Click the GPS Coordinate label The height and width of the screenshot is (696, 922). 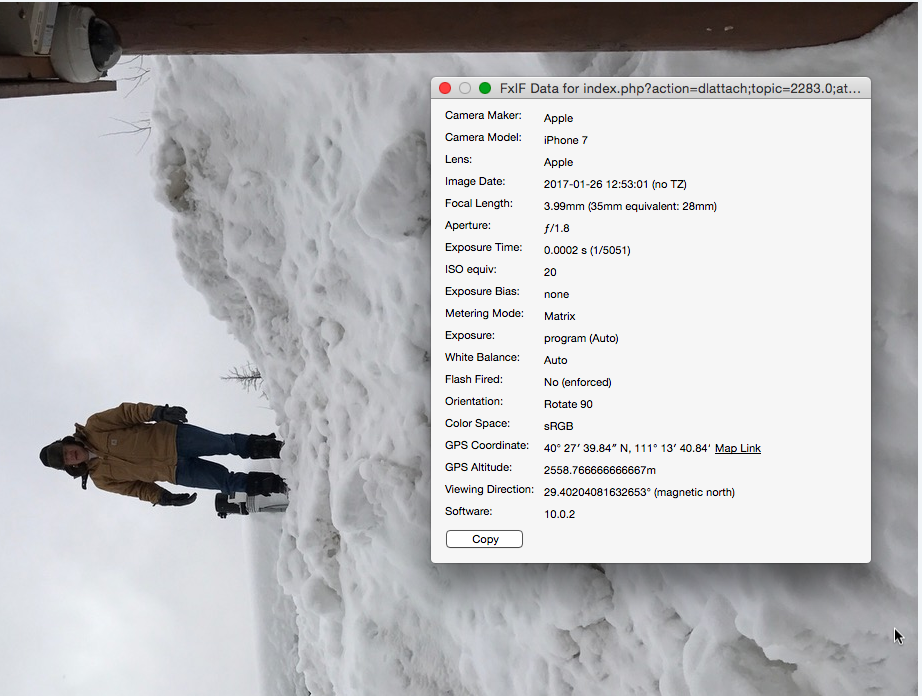487,445
